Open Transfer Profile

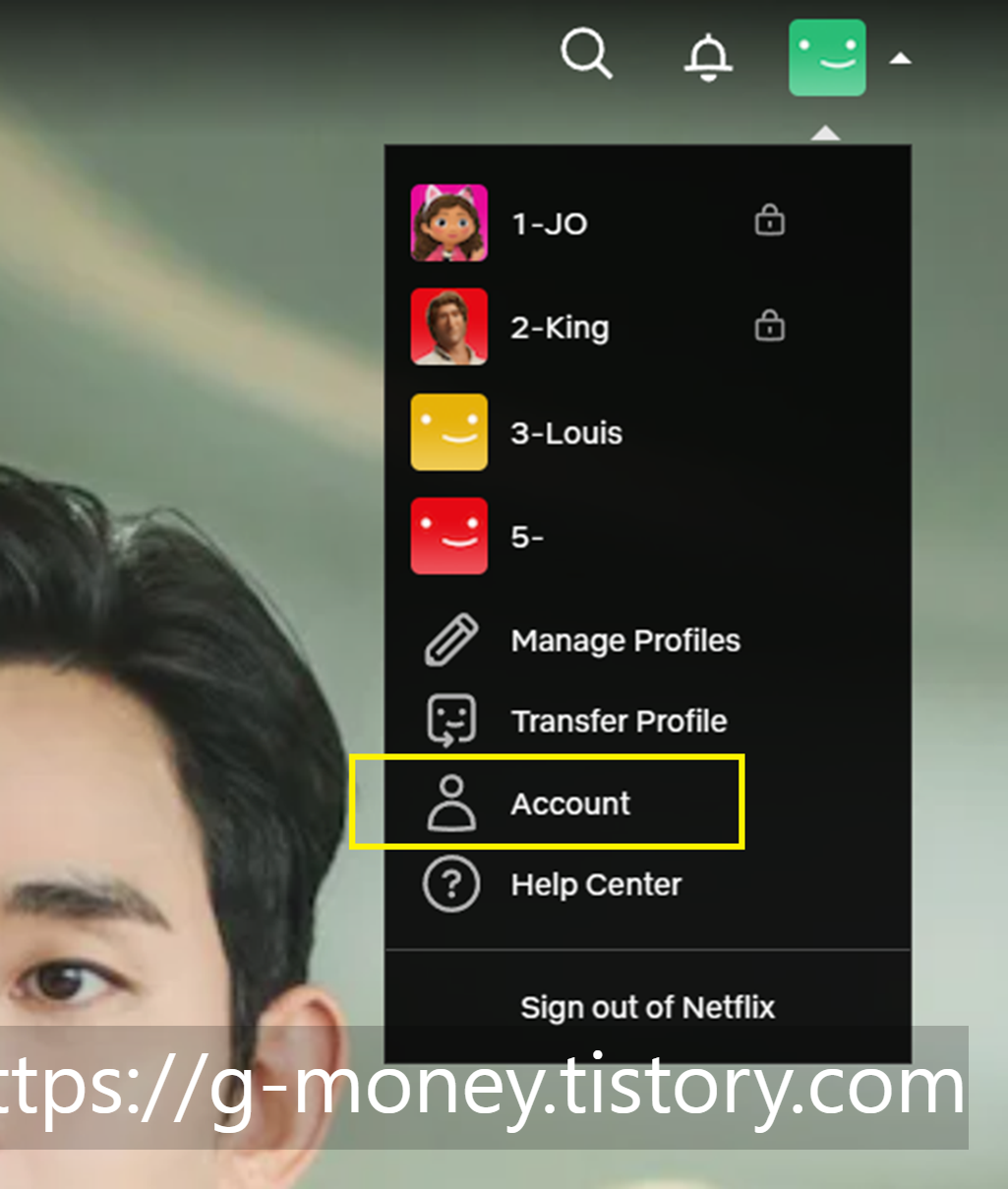point(620,722)
